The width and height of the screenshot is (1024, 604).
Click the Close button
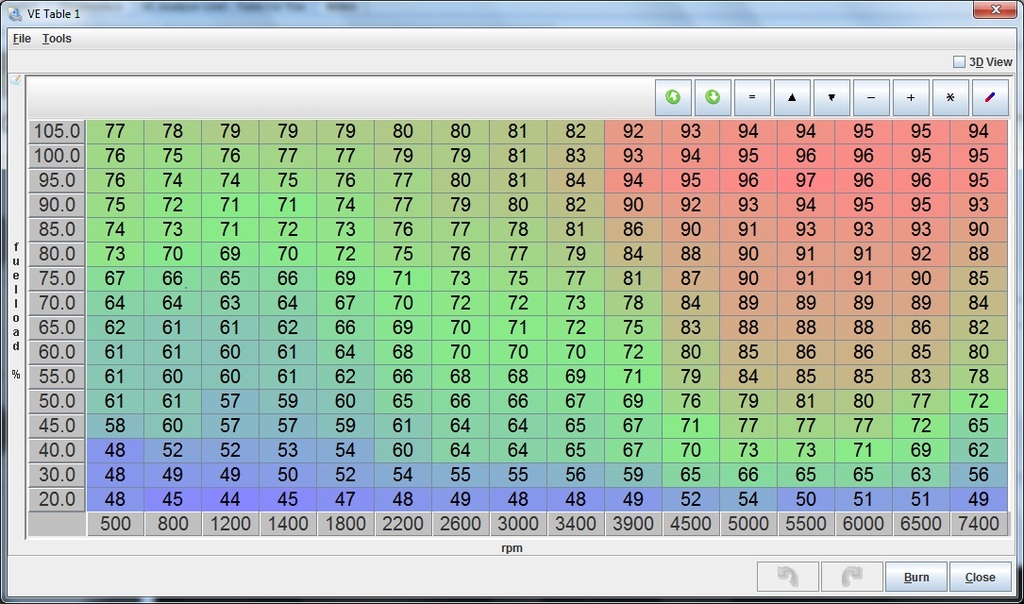tap(980, 577)
